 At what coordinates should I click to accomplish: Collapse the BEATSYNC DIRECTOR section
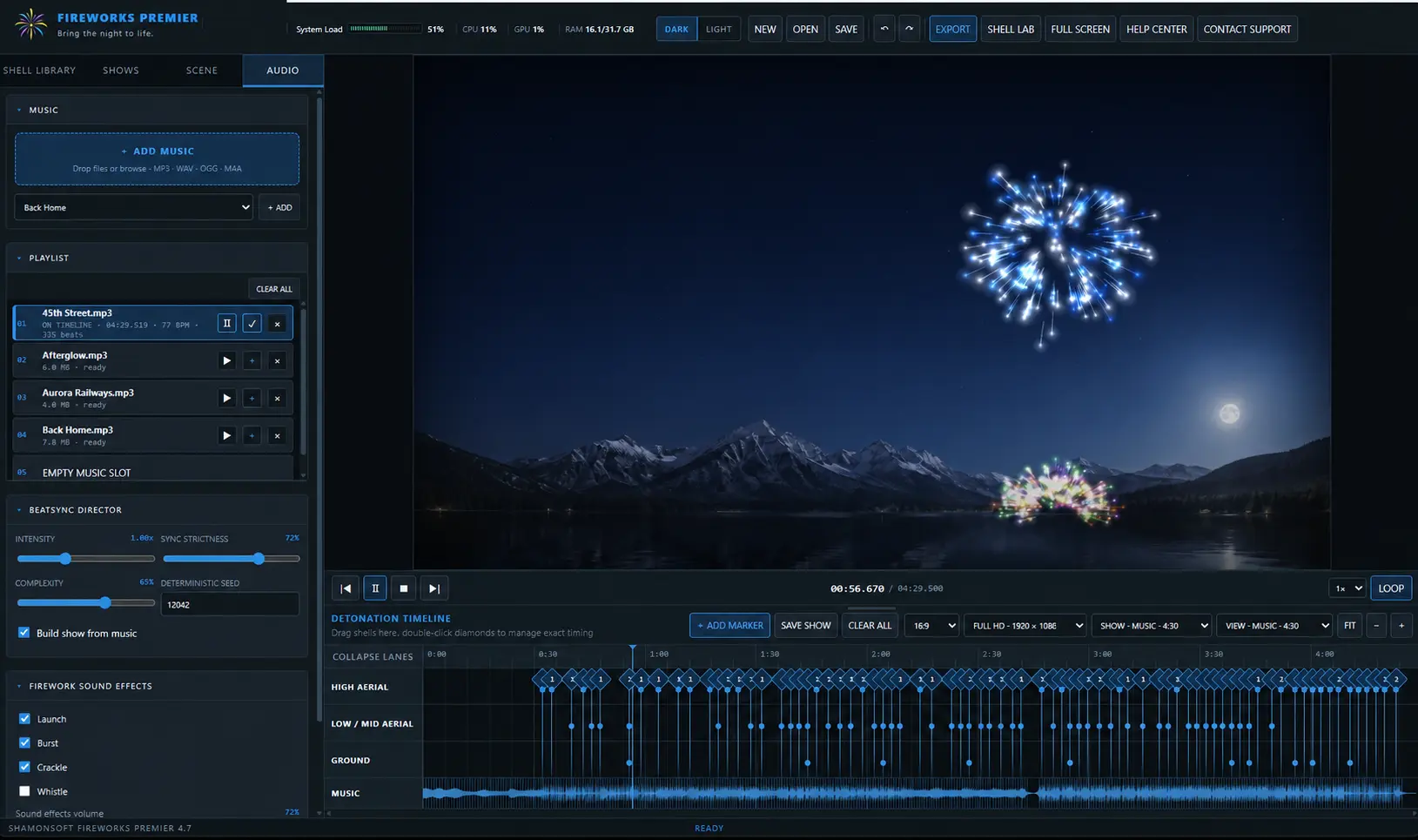(19, 510)
